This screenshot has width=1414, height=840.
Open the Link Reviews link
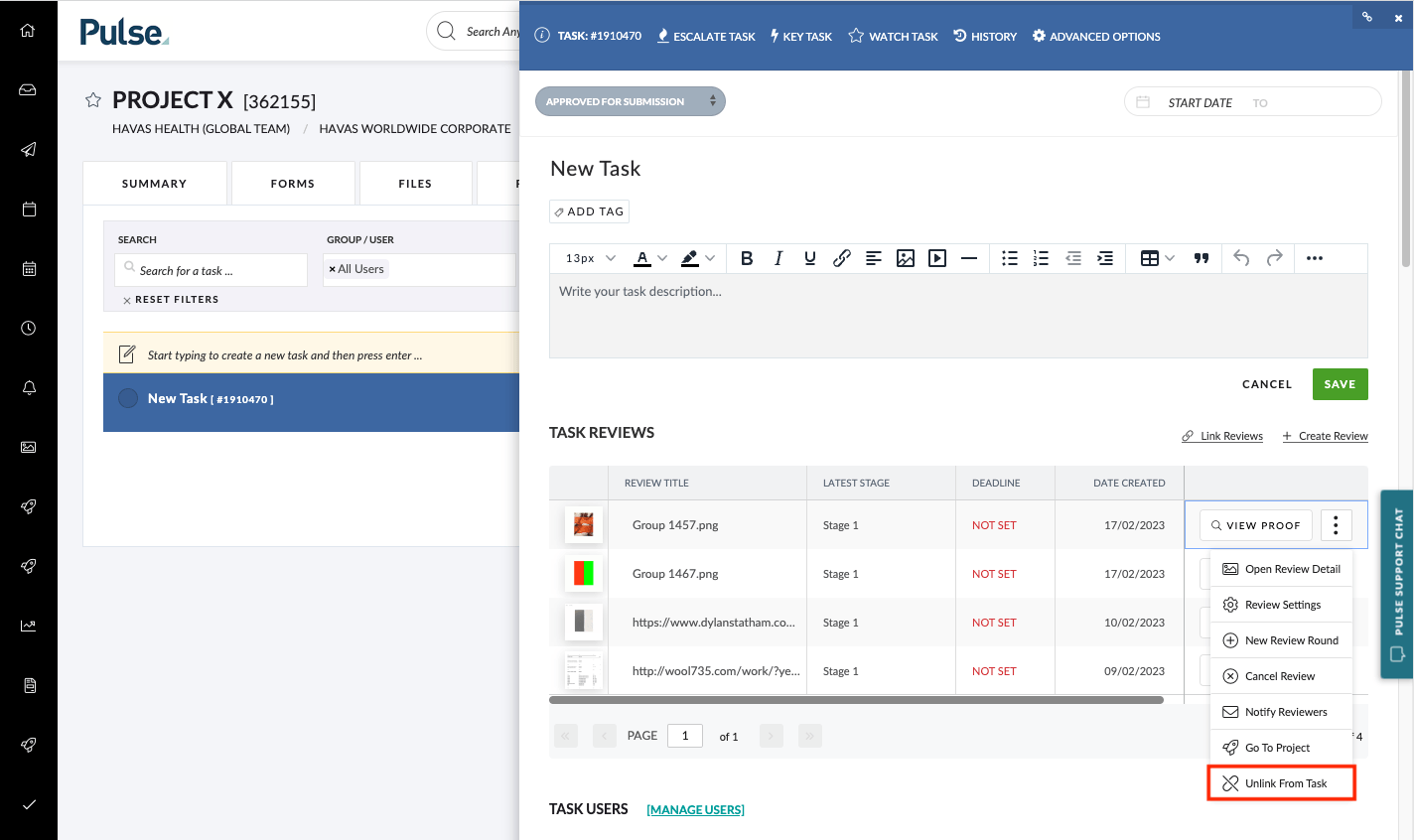coord(1222,436)
